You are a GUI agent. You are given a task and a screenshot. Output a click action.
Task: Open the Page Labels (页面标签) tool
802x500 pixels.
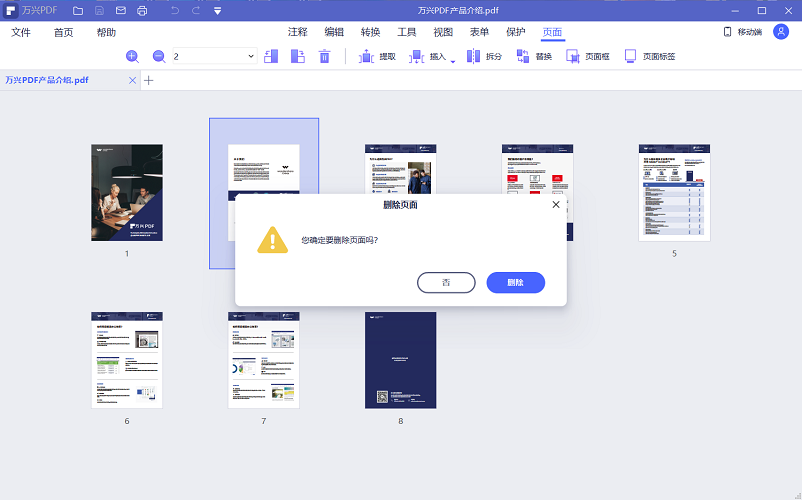tap(649, 56)
